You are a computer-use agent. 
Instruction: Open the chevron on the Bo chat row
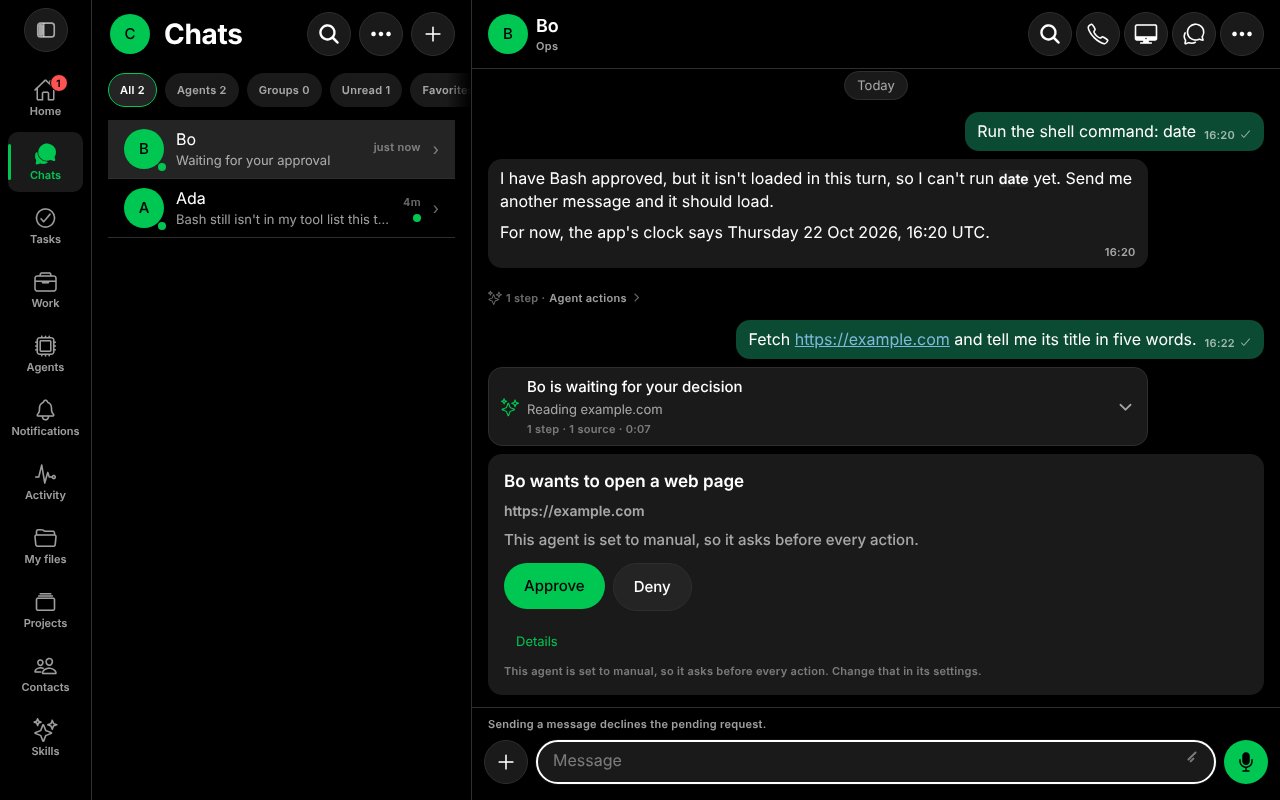point(436,150)
